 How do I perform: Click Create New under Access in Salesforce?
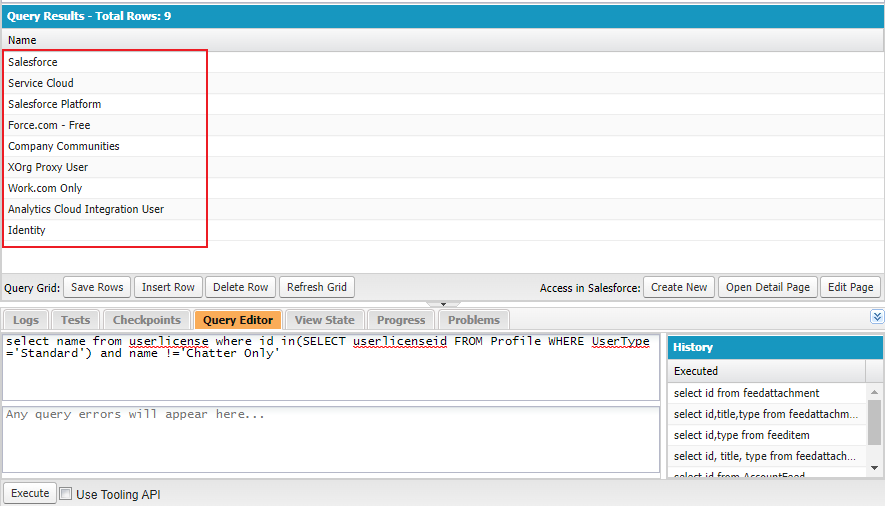tap(678, 287)
